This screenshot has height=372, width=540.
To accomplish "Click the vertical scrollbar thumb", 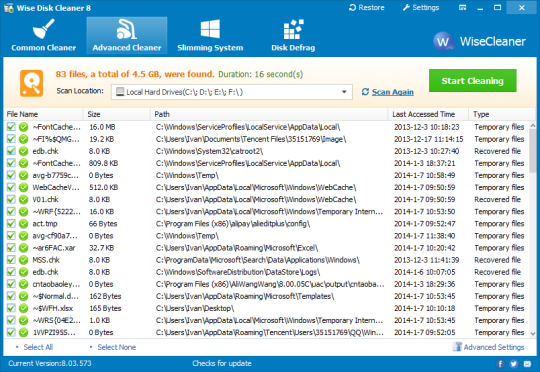I will click(x=532, y=150).
